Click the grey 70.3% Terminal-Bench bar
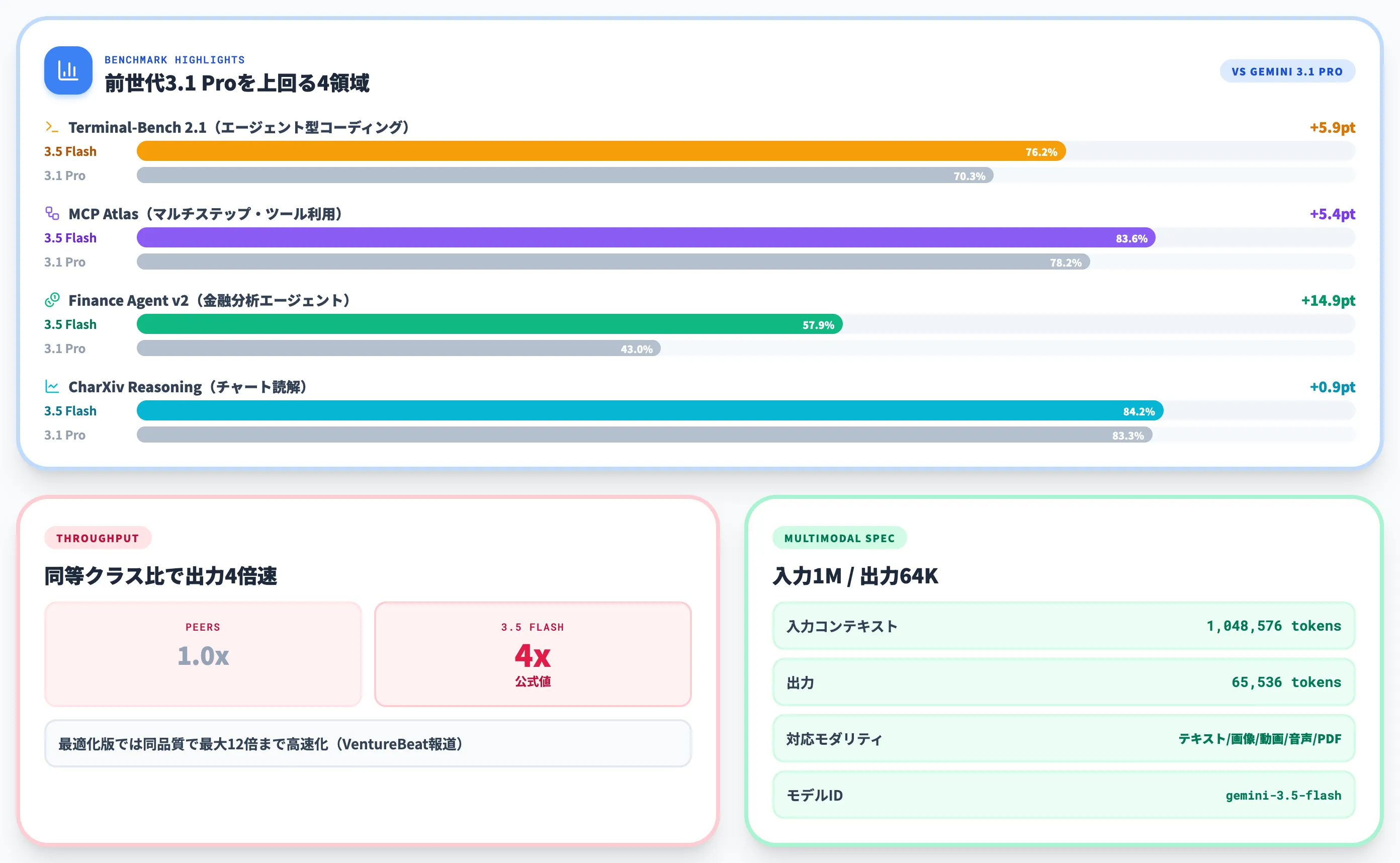Screen dimensions: 1400x863 (565, 175)
